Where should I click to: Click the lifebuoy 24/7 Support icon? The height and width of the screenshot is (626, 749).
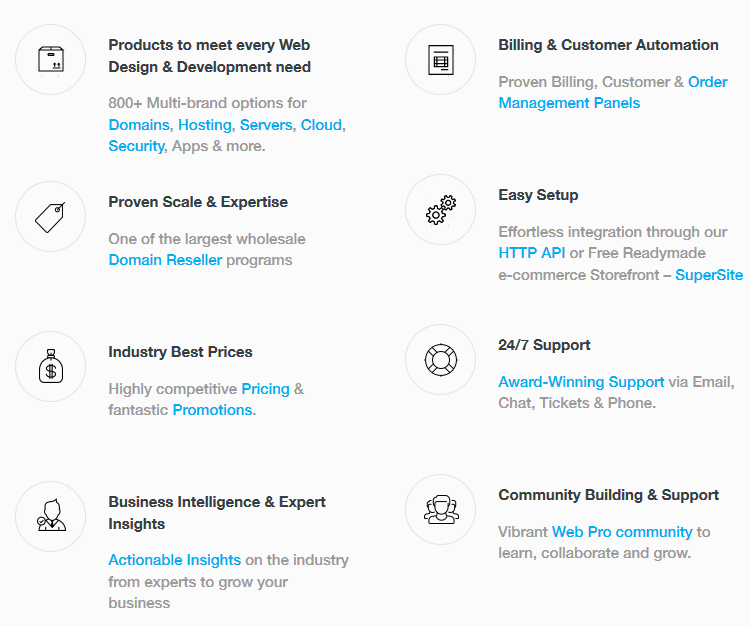click(440, 360)
